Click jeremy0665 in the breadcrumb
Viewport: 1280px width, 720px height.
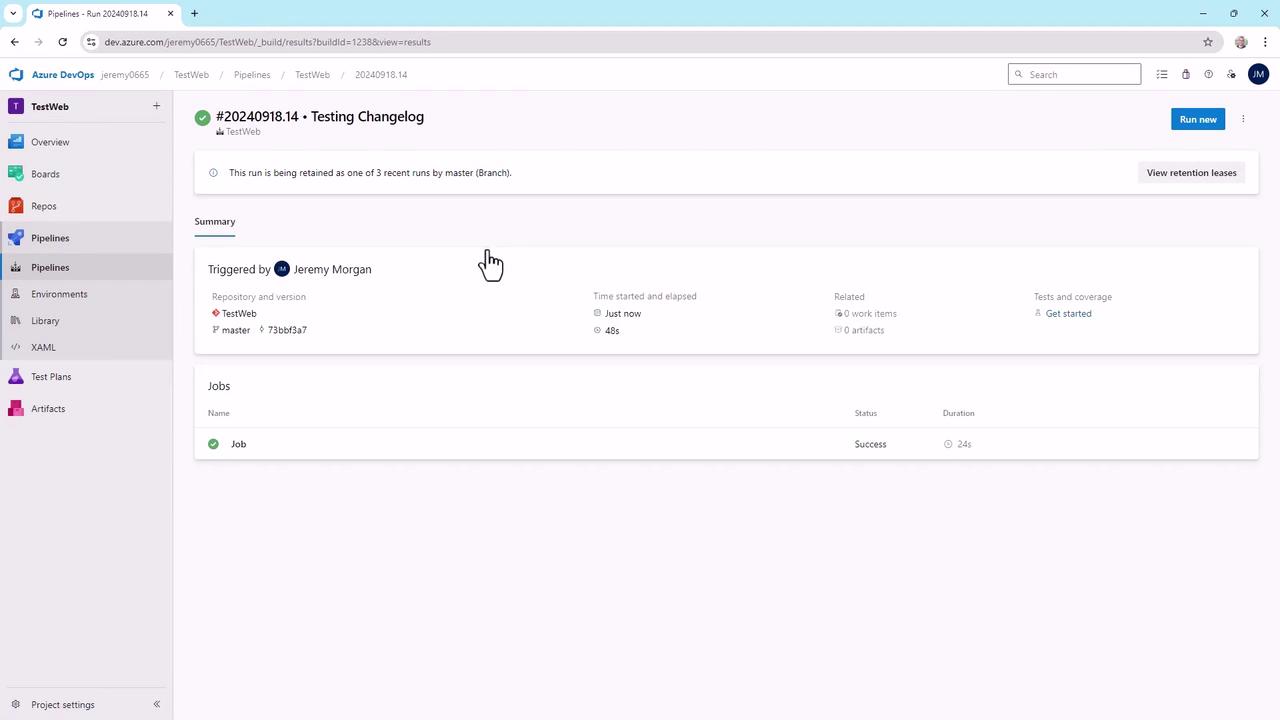click(x=125, y=75)
